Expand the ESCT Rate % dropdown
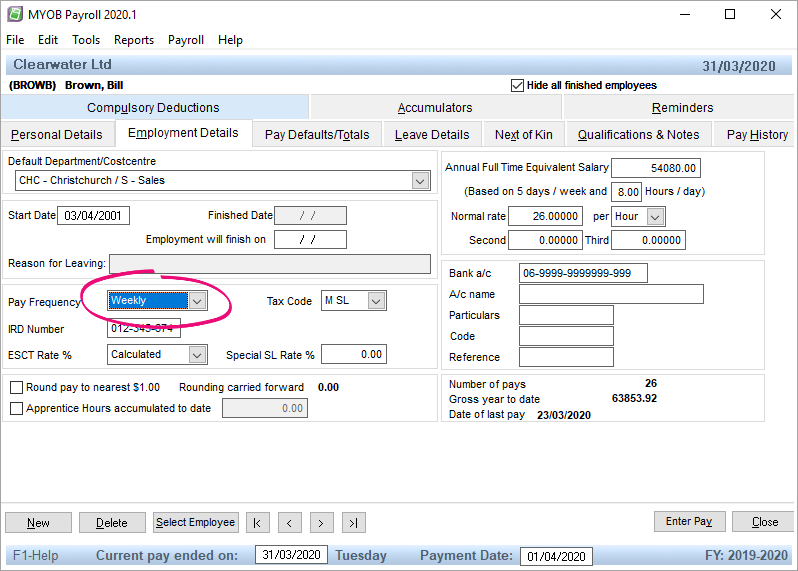Screen dimensions: 798x571 (197, 354)
